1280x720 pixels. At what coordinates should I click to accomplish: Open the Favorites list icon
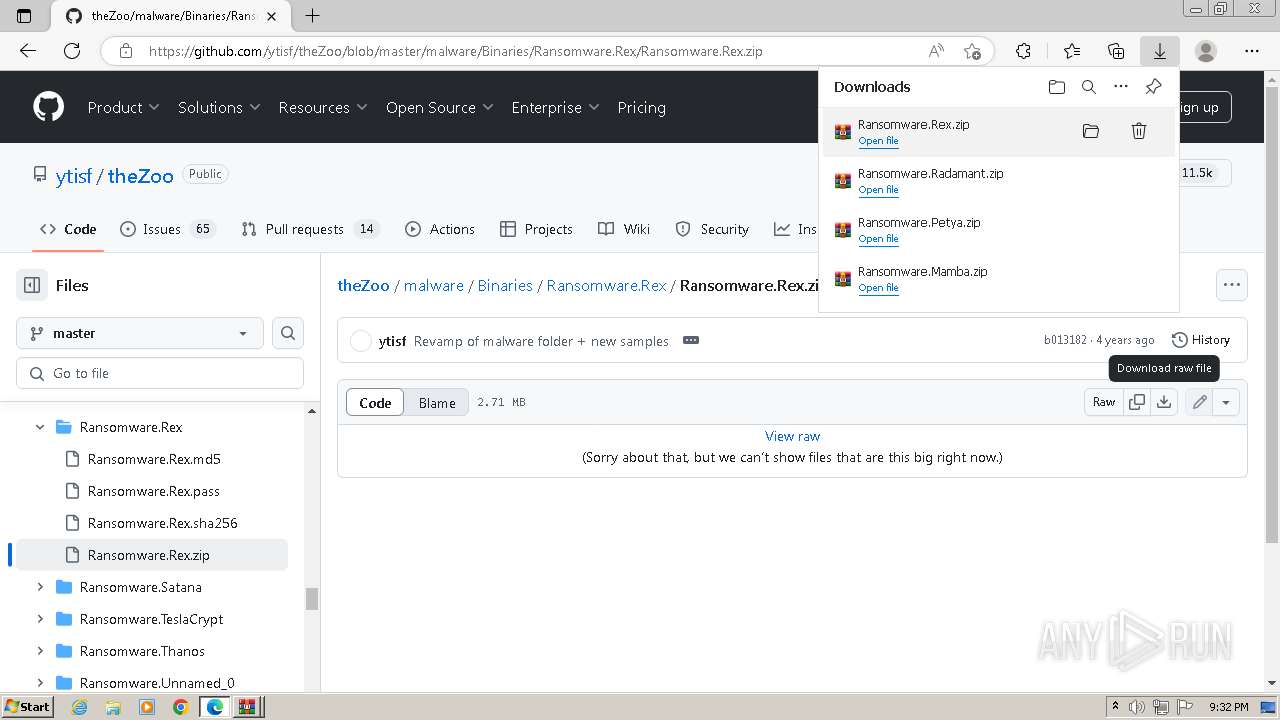[x=1072, y=51]
